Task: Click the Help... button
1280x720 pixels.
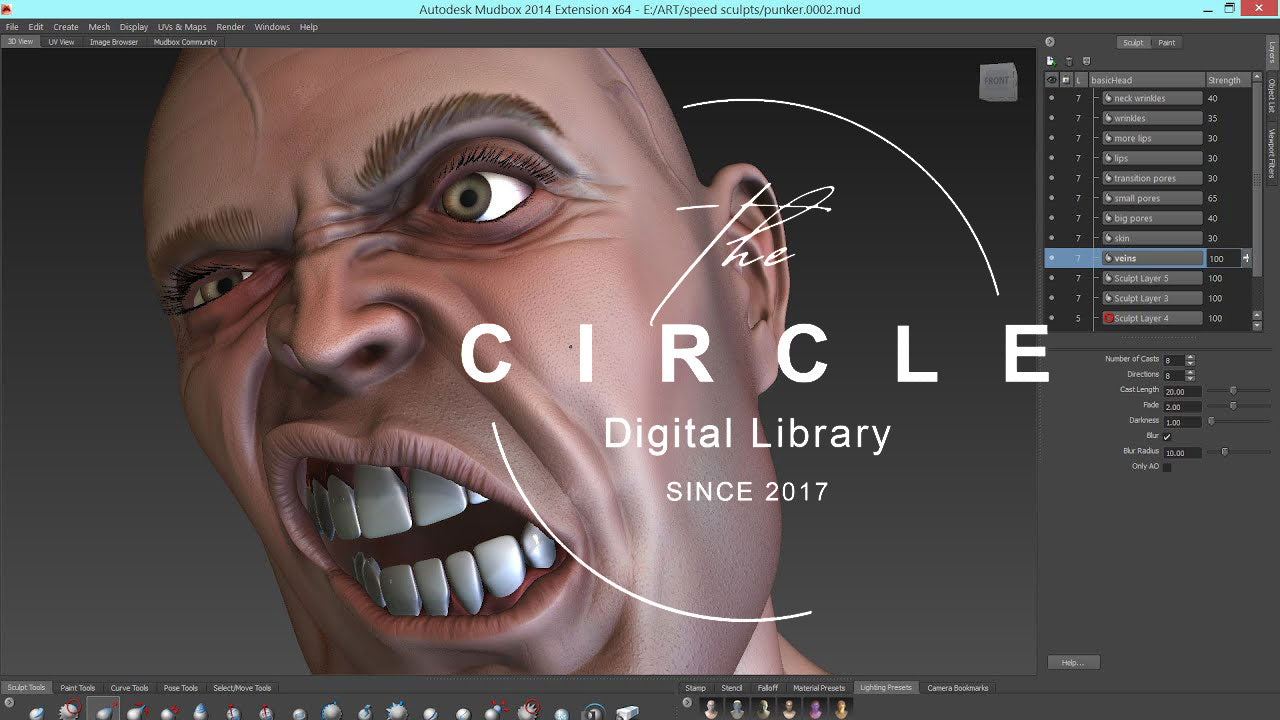Action: click(x=1073, y=662)
